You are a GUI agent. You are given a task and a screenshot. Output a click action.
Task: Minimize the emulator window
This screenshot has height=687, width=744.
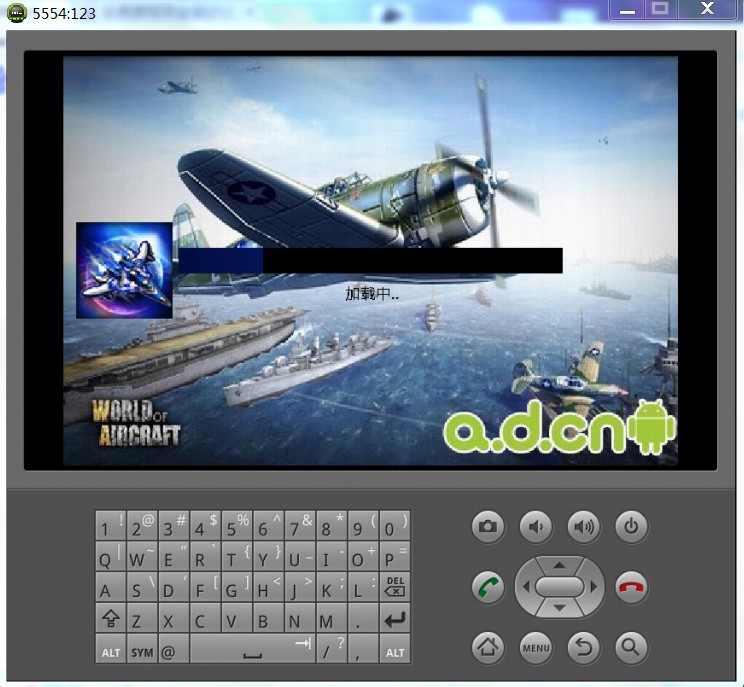coord(627,9)
